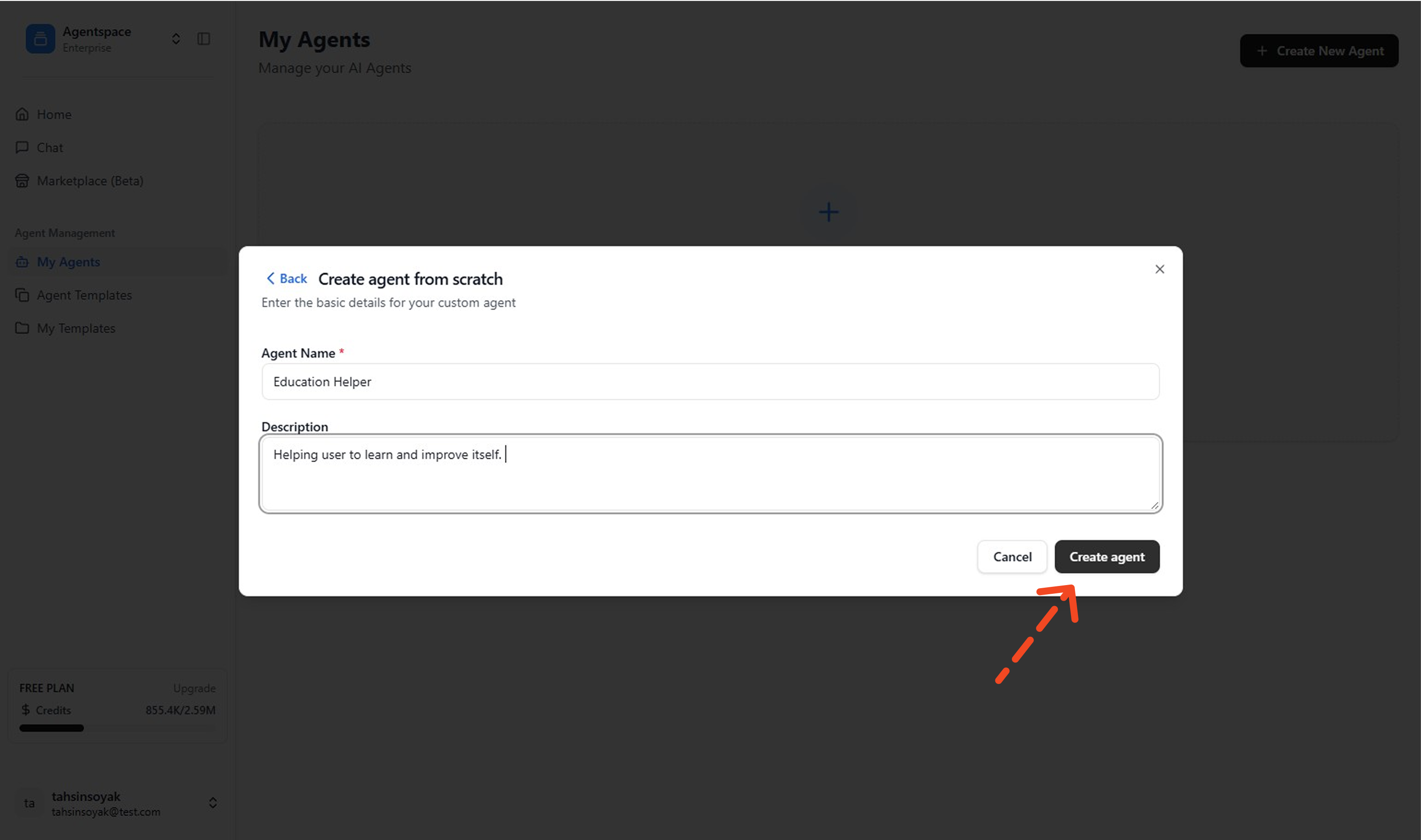Cancel the agent creation dialog
The image size is (1421, 840).
coord(1011,556)
